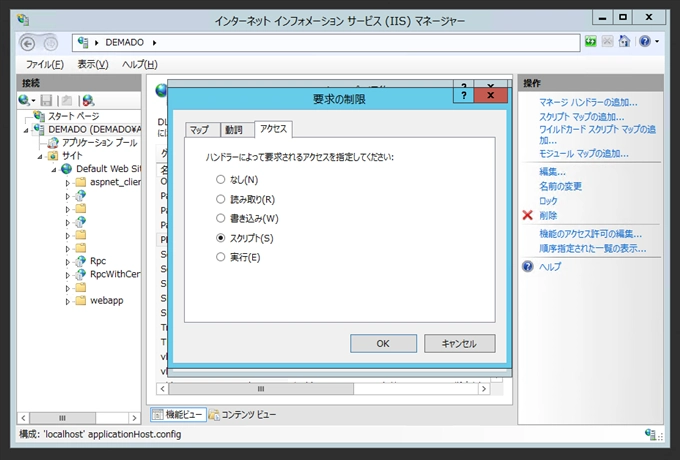Click the left scroll arrow in 接続 tree

point(23,418)
